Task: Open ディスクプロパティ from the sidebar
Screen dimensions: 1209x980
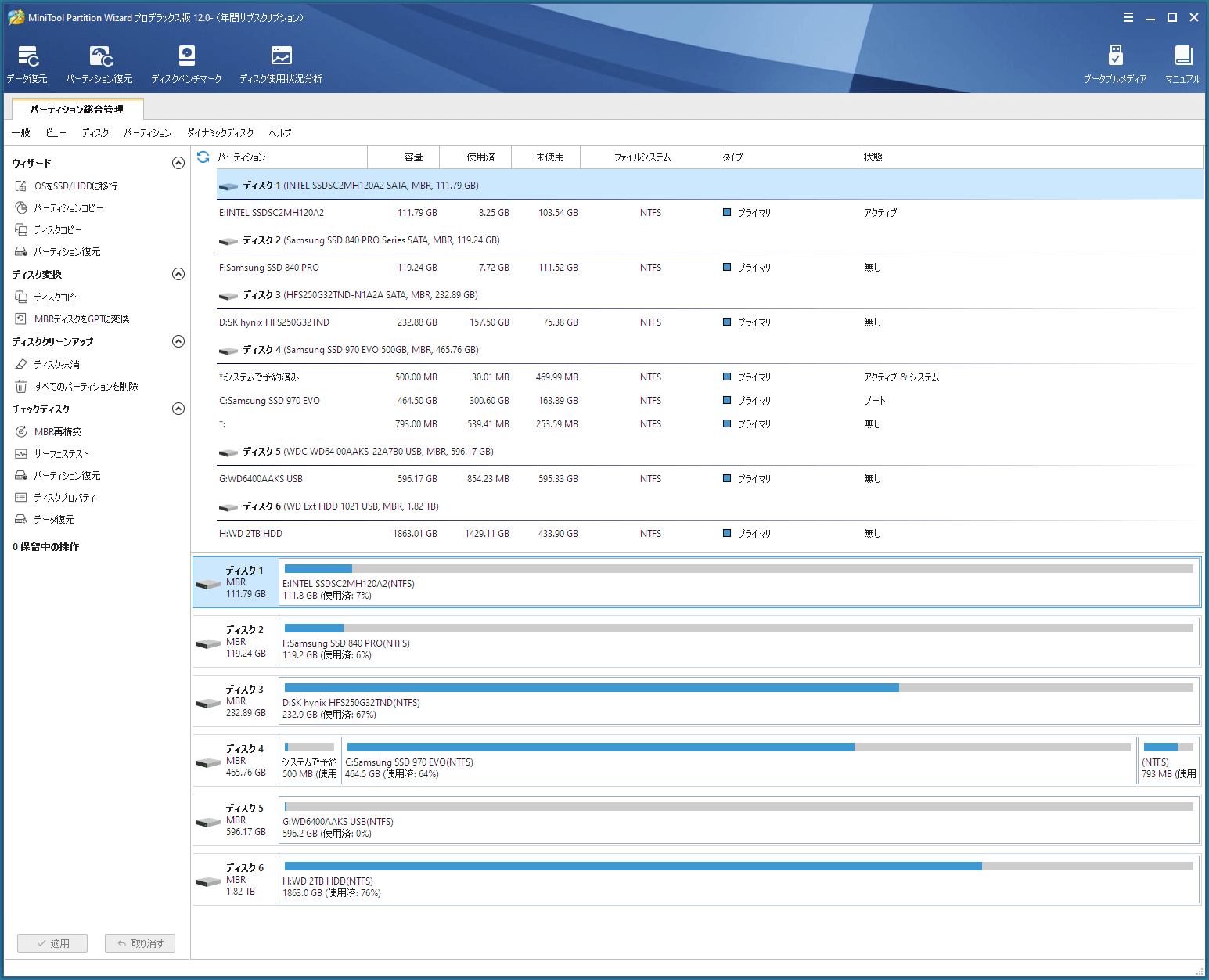Action: (x=56, y=498)
